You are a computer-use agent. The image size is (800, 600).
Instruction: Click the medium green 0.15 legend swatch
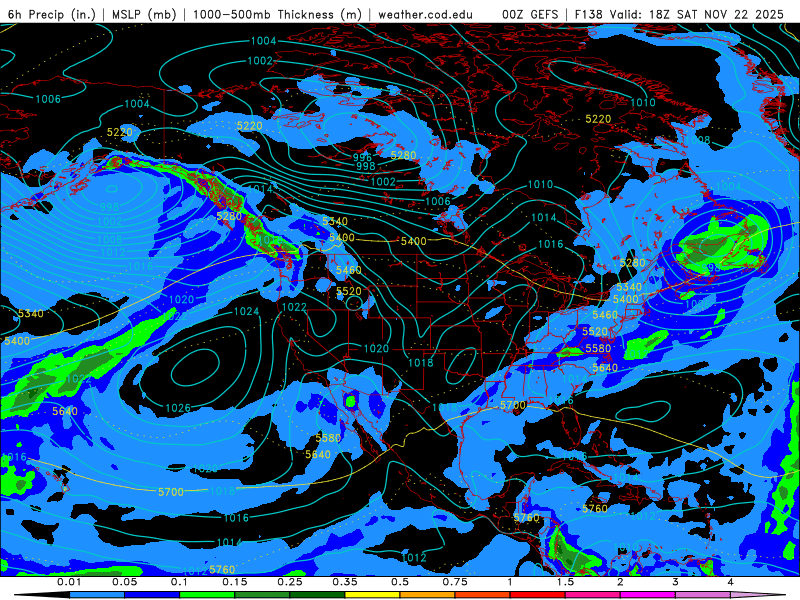[x=262, y=595]
